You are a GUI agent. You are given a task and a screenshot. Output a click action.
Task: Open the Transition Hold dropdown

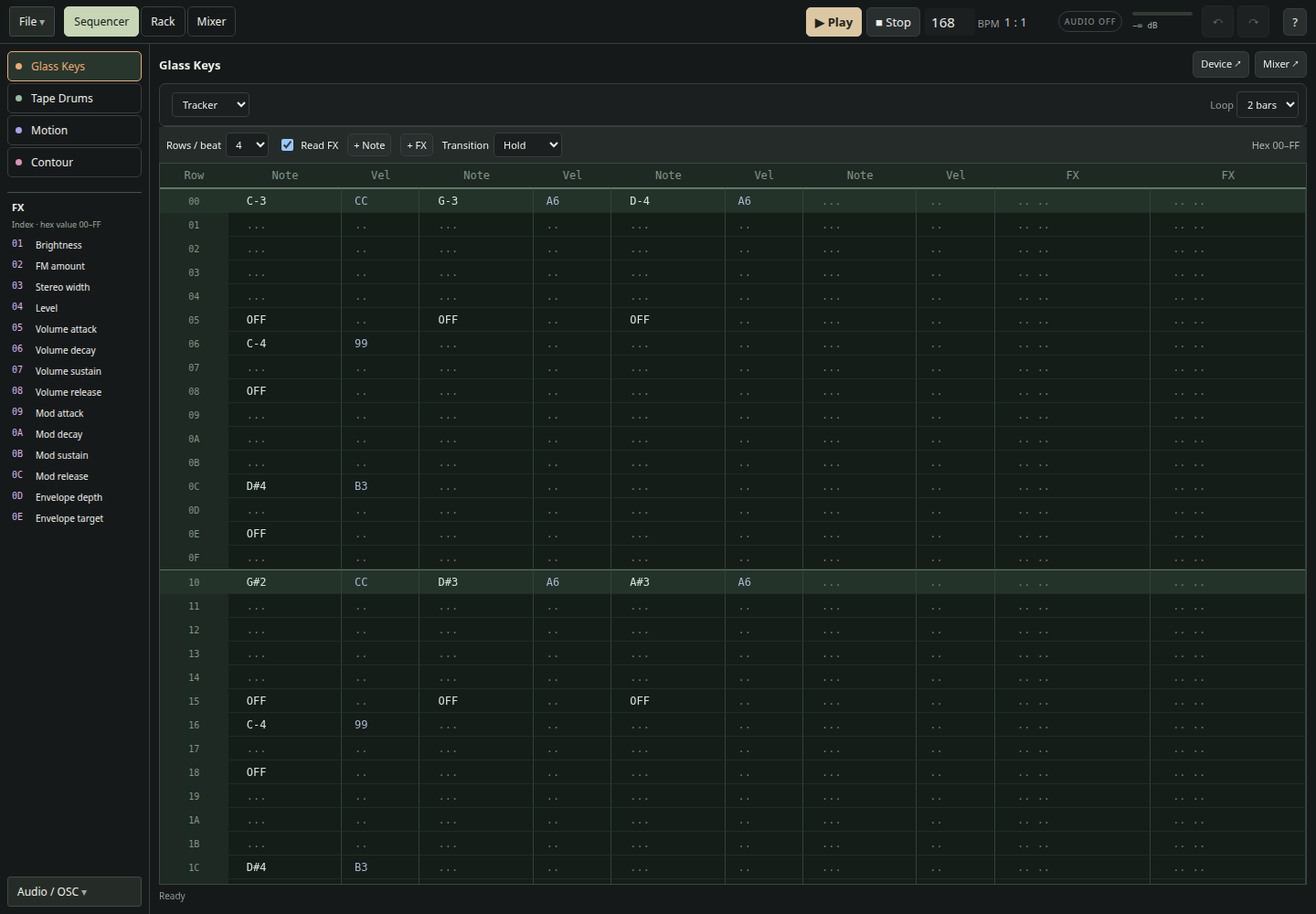tap(527, 144)
